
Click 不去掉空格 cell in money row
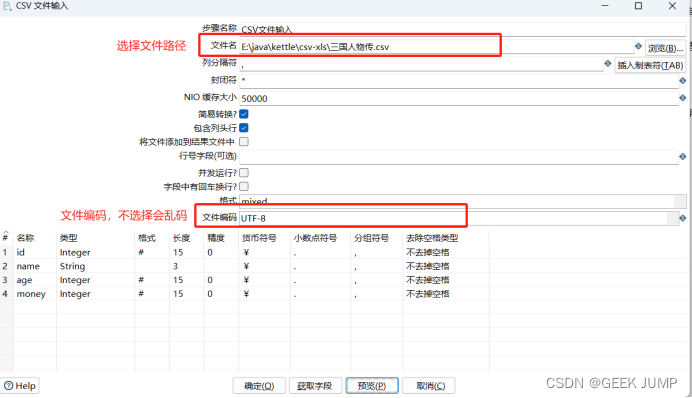[x=445, y=294]
